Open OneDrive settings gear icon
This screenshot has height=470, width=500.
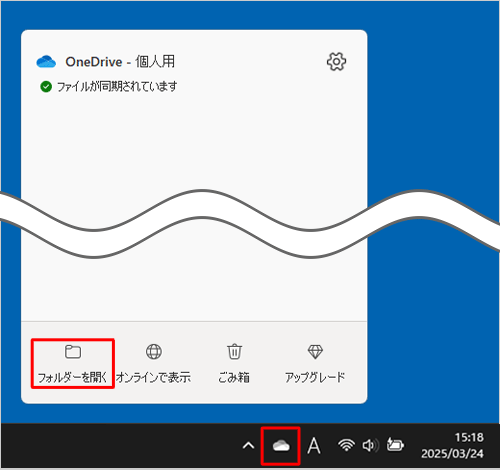[x=336, y=61]
